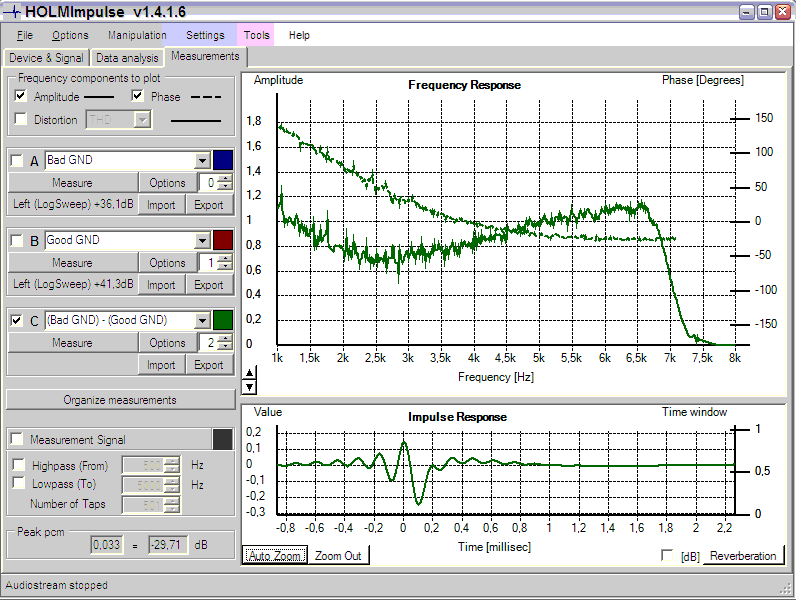Click the HOLMImpulse title bar app icon

[13, 12]
